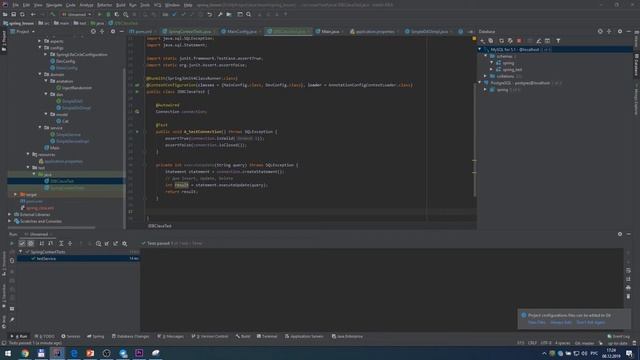The width and height of the screenshot is (640, 360).
Task: Toggle the pin icon in the Run panel sidebar
Action: pyautogui.click(x=12, y=320)
